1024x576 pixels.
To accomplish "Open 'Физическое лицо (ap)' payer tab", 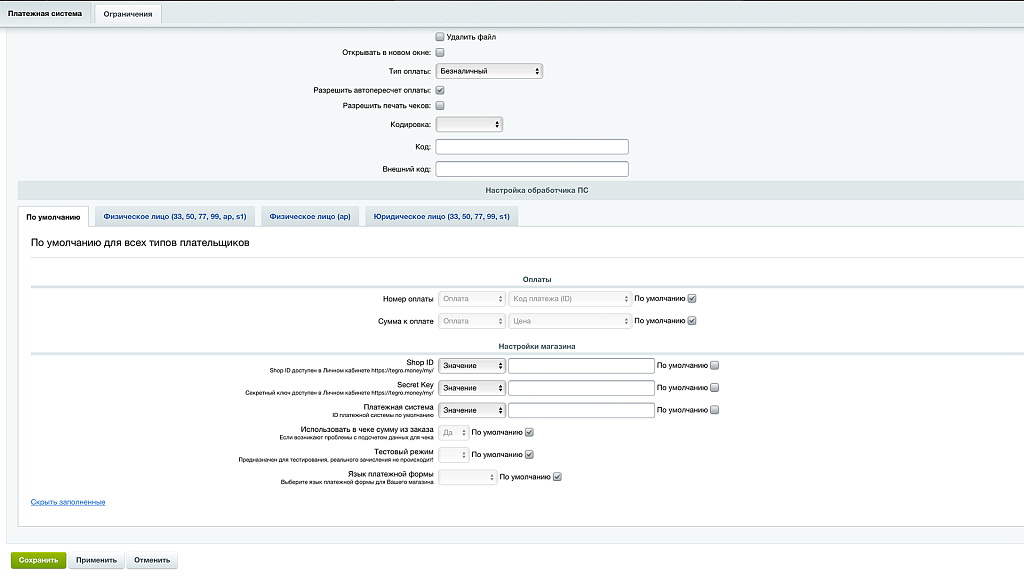I will [x=309, y=216].
